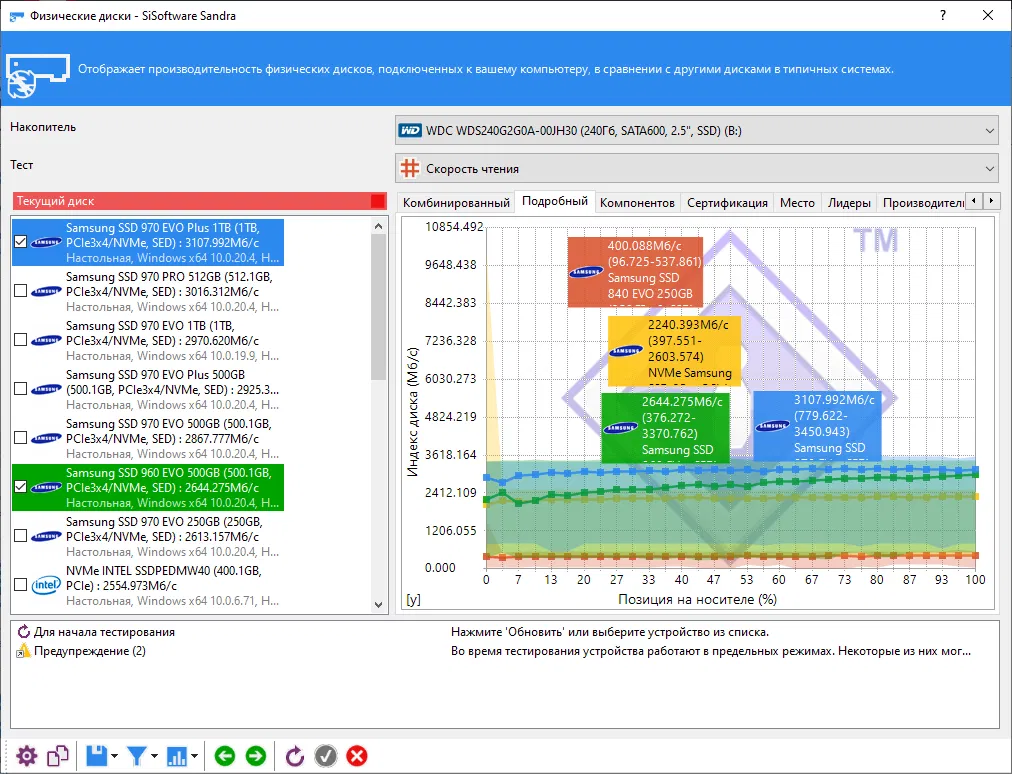Screen dimensions: 1012x774
Task: Click Samsung logo of 970 EVO 1TB row
Action: click(46, 340)
